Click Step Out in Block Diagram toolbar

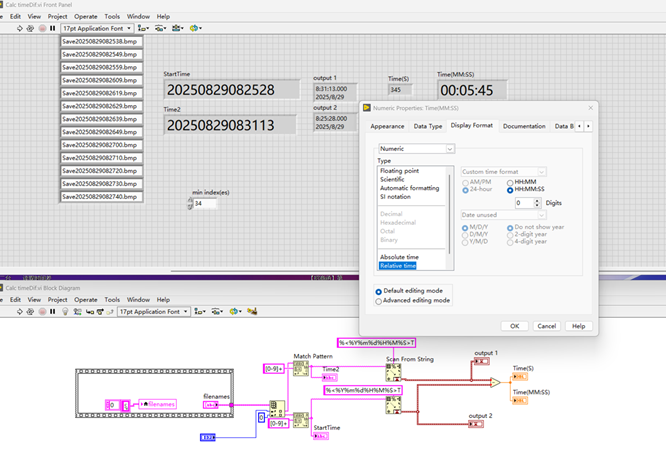(110, 311)
